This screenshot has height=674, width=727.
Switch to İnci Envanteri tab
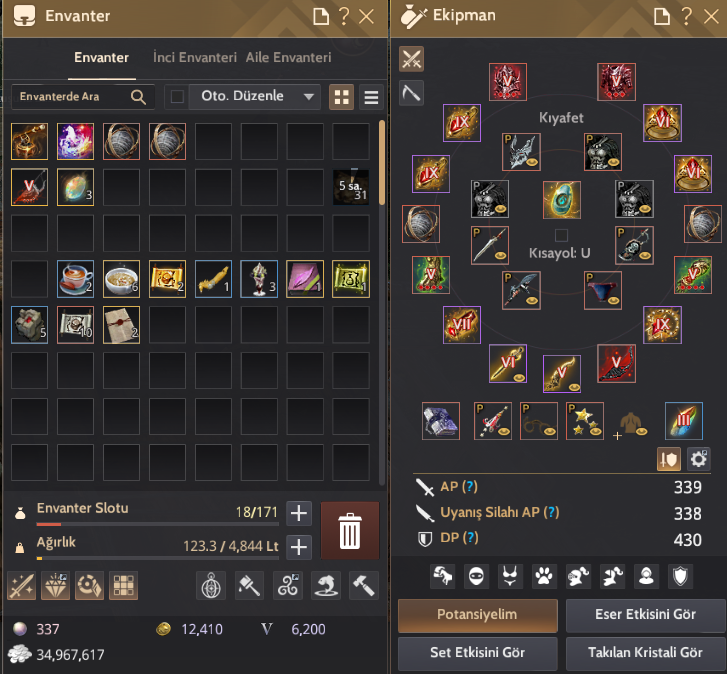pyautogui.click(x=195, y=57)
